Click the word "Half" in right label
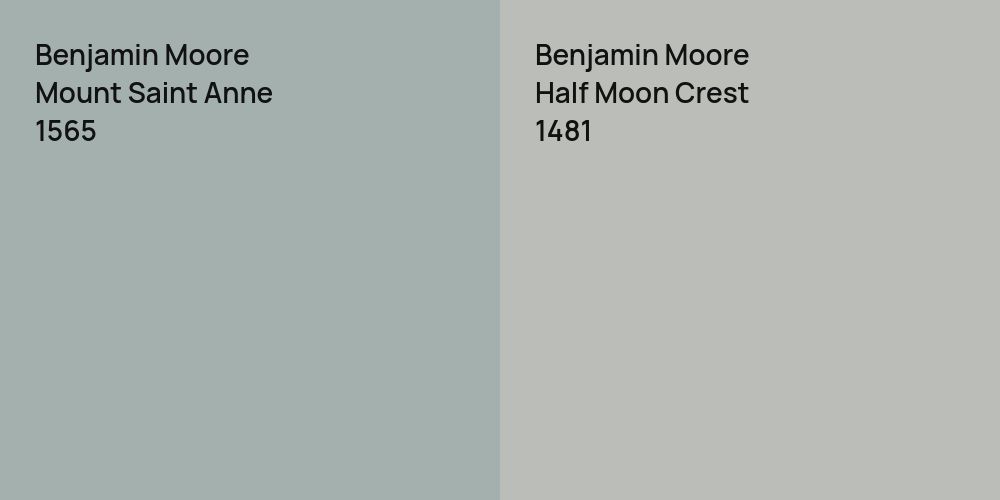This screenshot has height=500, width=1000. (x=557, y=93)
